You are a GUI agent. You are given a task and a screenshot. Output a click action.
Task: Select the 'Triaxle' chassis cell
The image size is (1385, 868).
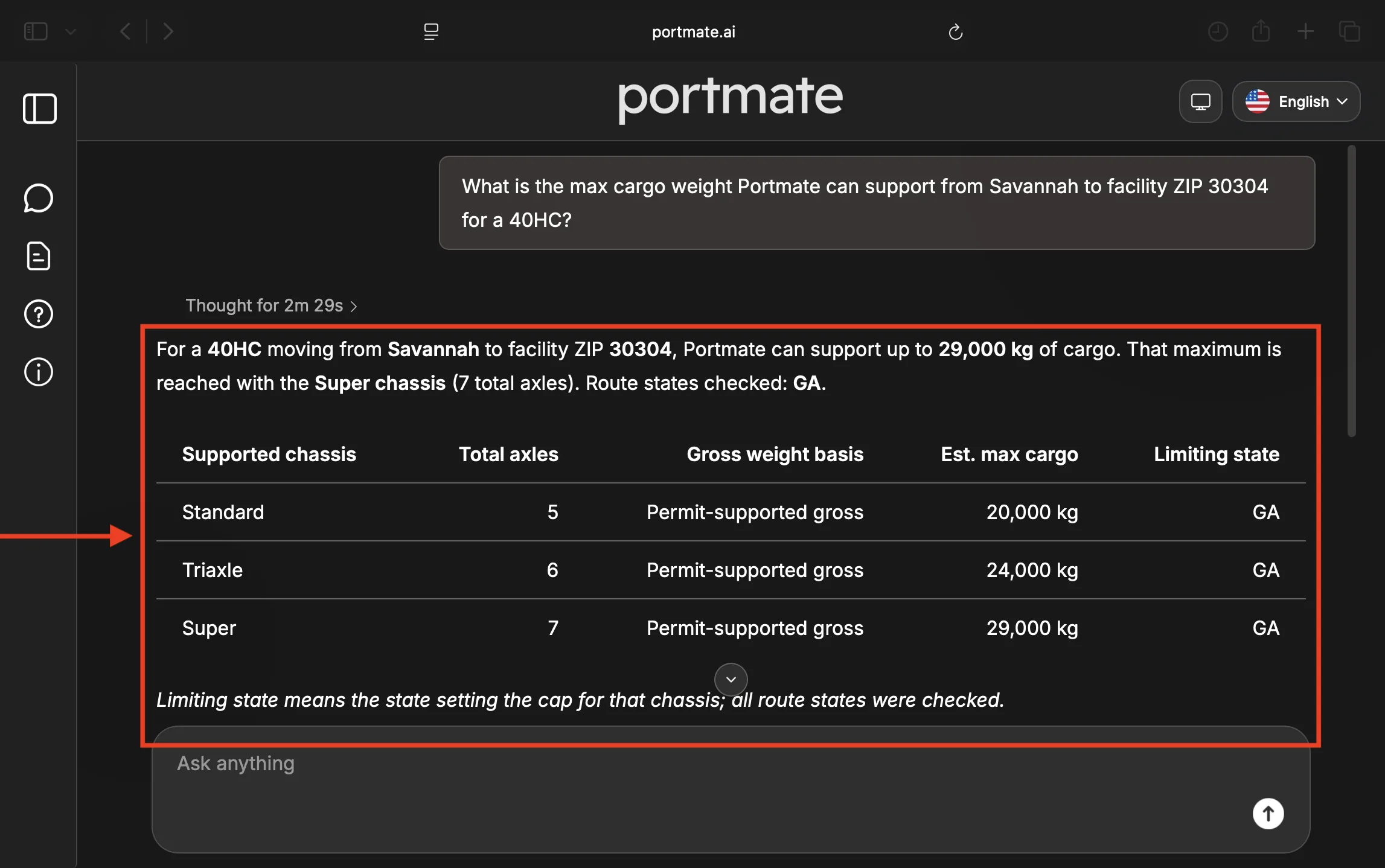213,570
